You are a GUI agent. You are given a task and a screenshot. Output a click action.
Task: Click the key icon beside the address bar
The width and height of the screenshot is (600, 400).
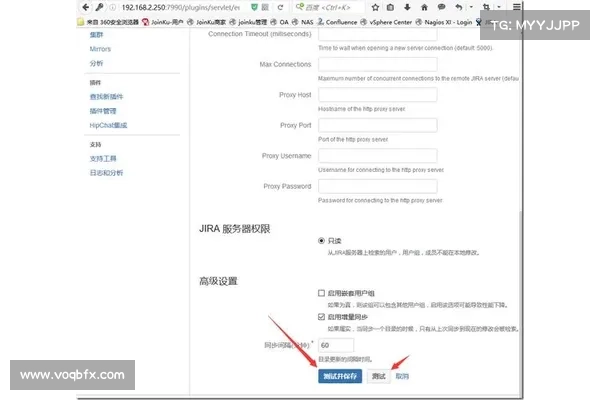(x=99, y=7)
